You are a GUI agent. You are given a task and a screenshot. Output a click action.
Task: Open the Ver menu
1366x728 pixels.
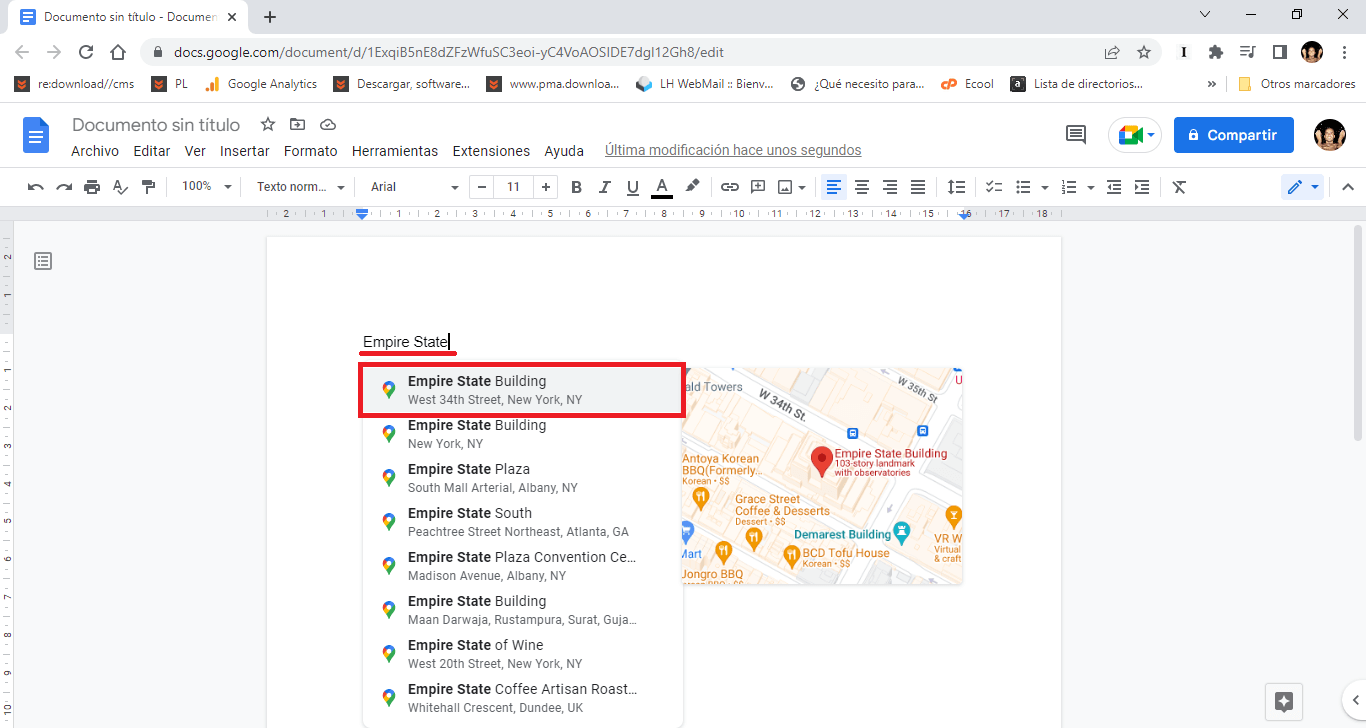point(195,151)
